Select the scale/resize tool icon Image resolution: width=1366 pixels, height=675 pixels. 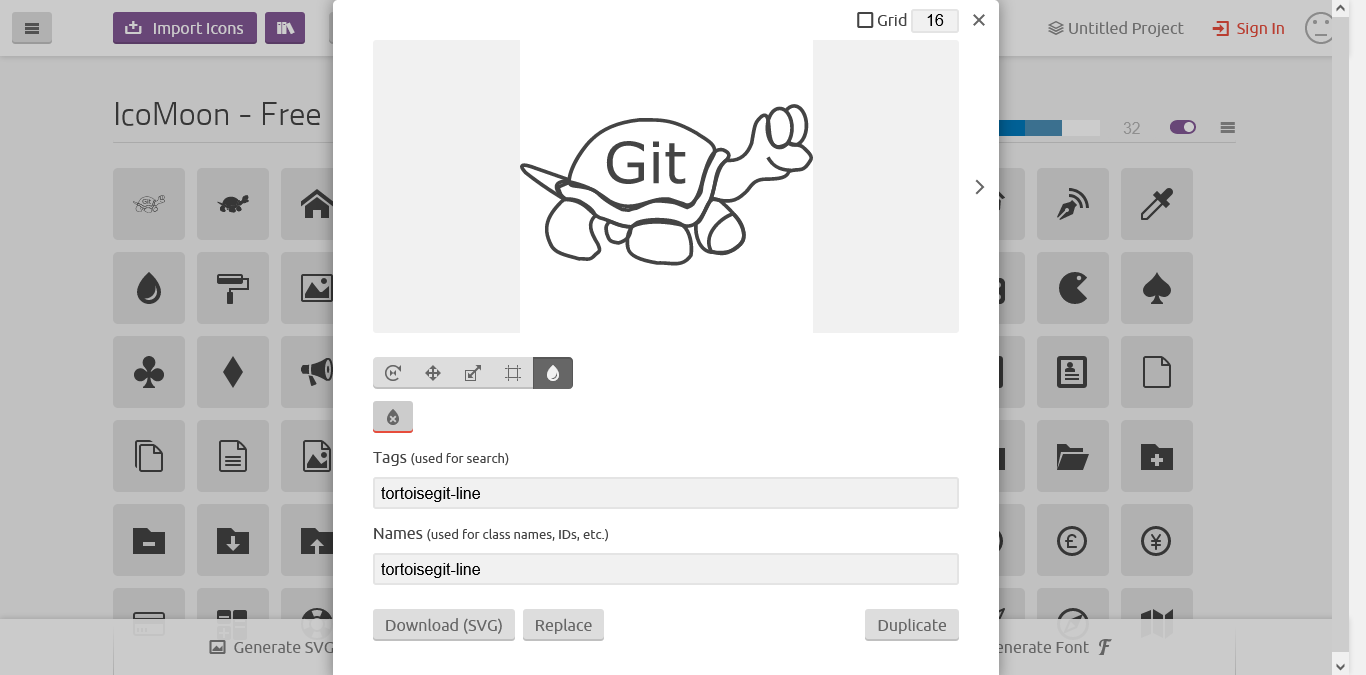click(473, 373)
